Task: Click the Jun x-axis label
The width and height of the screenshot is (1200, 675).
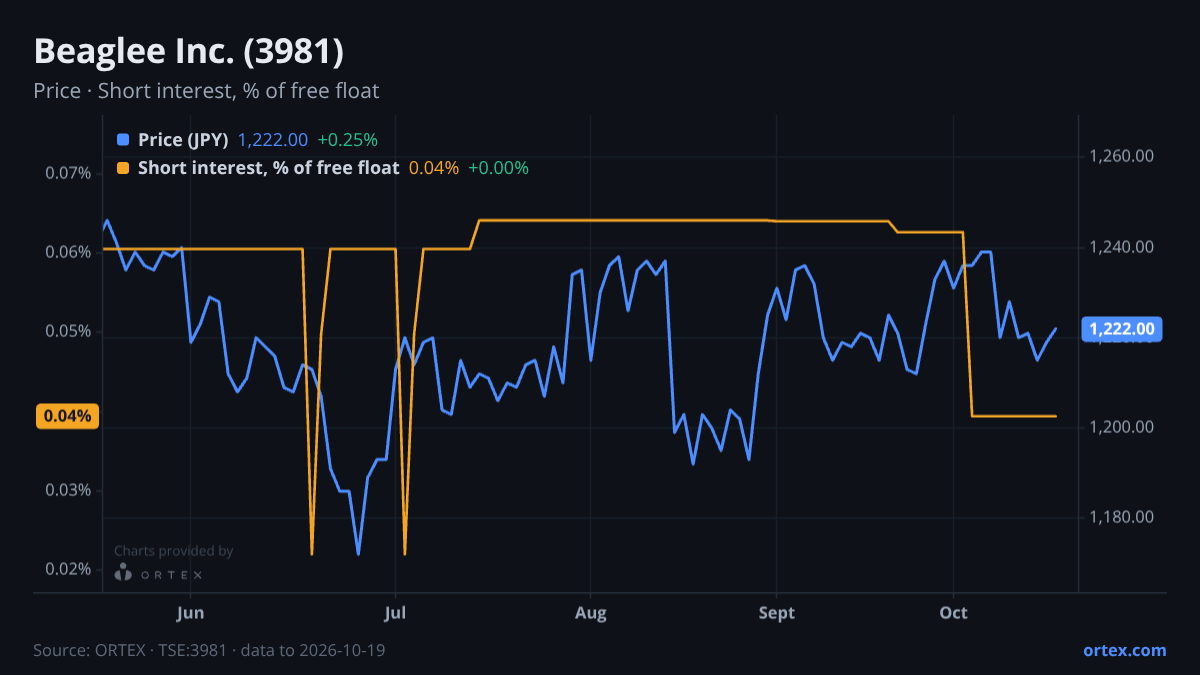Action: (190, 613)
